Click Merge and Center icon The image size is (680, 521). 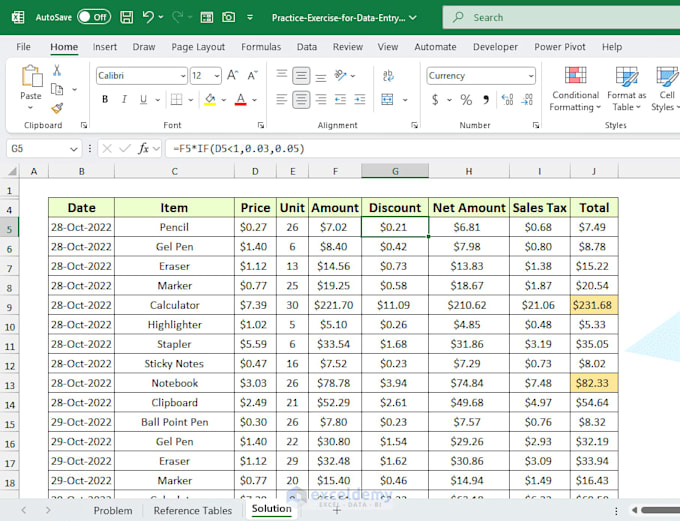387,100
